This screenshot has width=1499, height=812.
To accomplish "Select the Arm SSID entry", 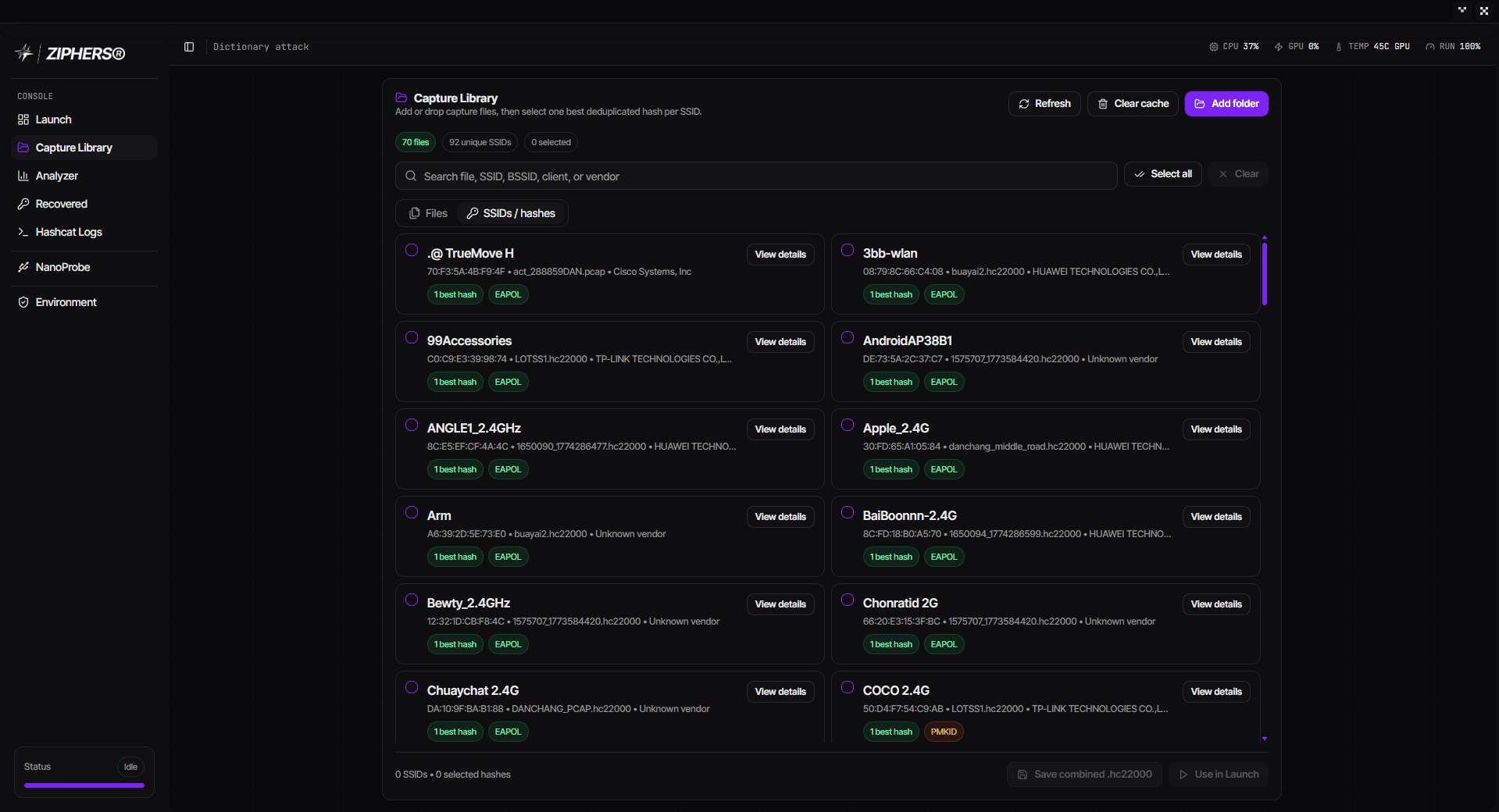I will [x=412, y=512].
